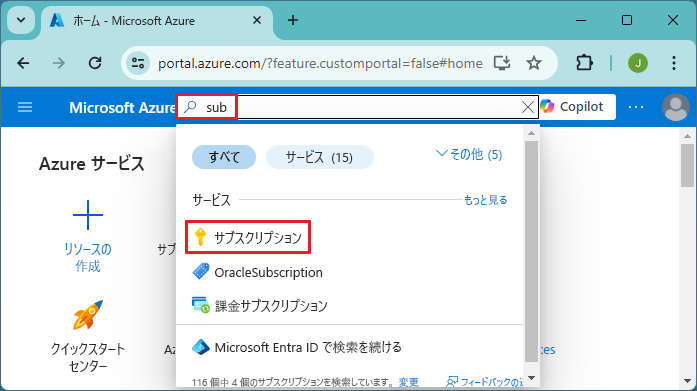
Task: Open the tab search dropdown arrow
Action: point(21,20)
